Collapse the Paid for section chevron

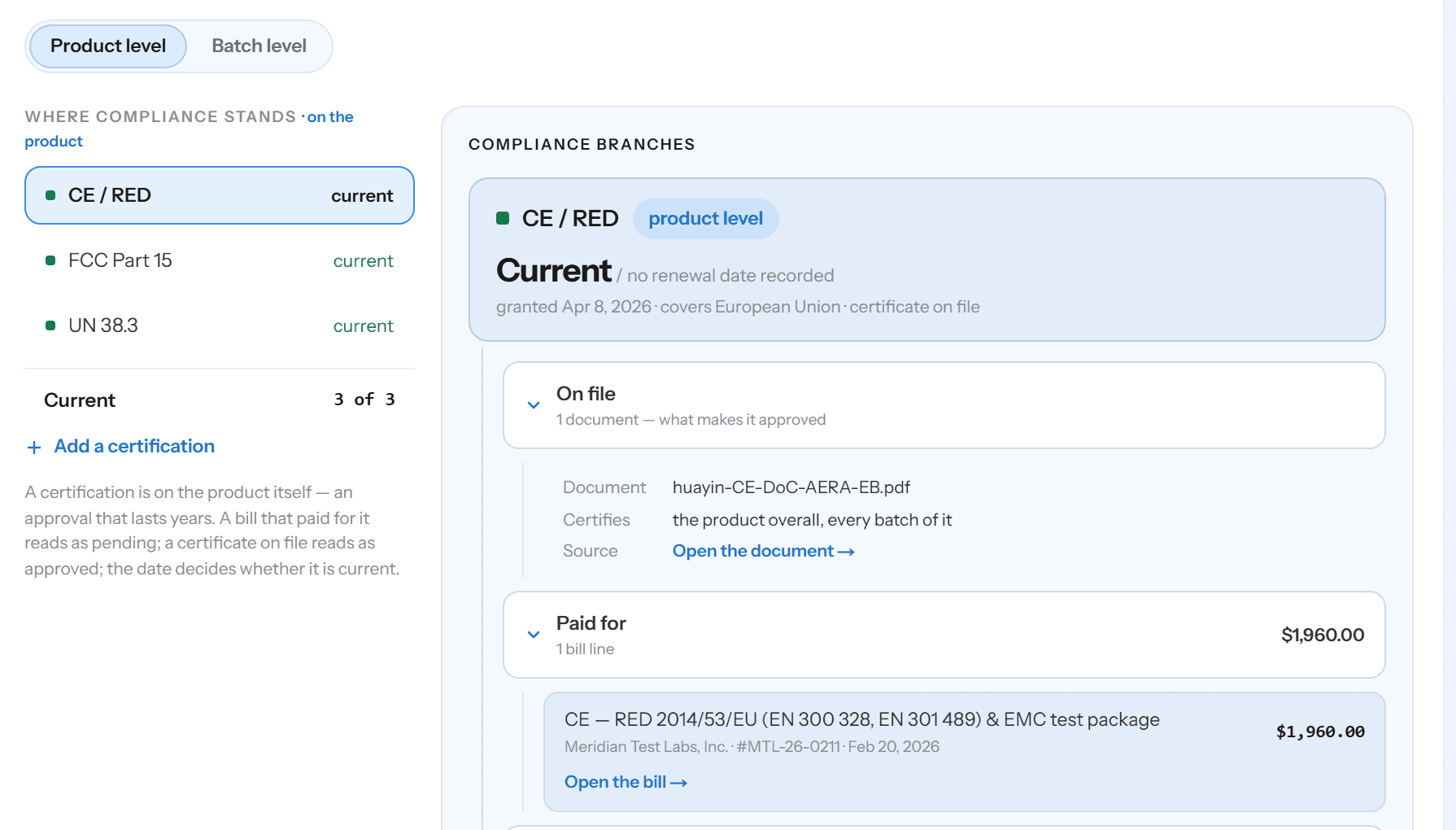click(534, 635)
